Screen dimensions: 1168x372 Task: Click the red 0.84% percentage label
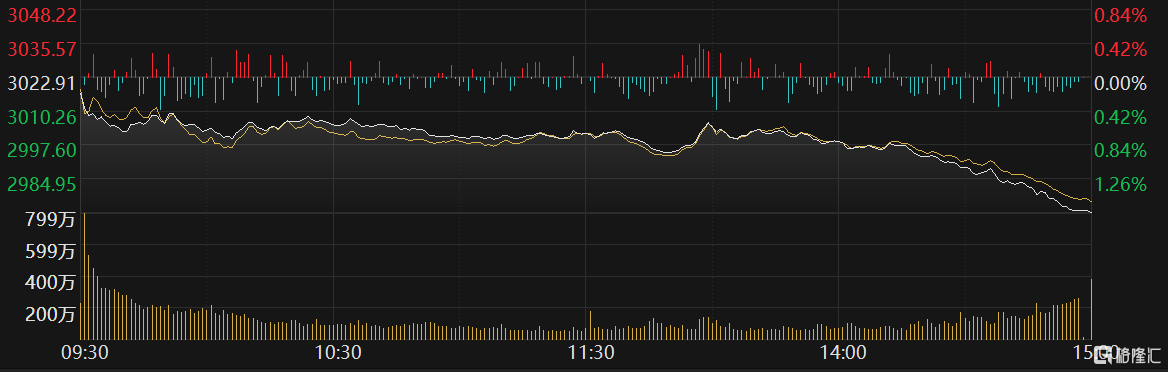tap(1120, 15)
